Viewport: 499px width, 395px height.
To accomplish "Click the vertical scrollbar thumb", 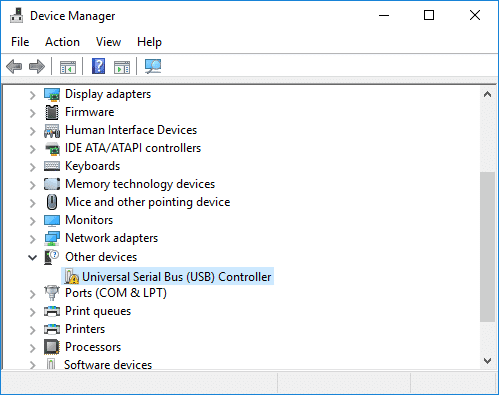I will click(x=487, y=247).
